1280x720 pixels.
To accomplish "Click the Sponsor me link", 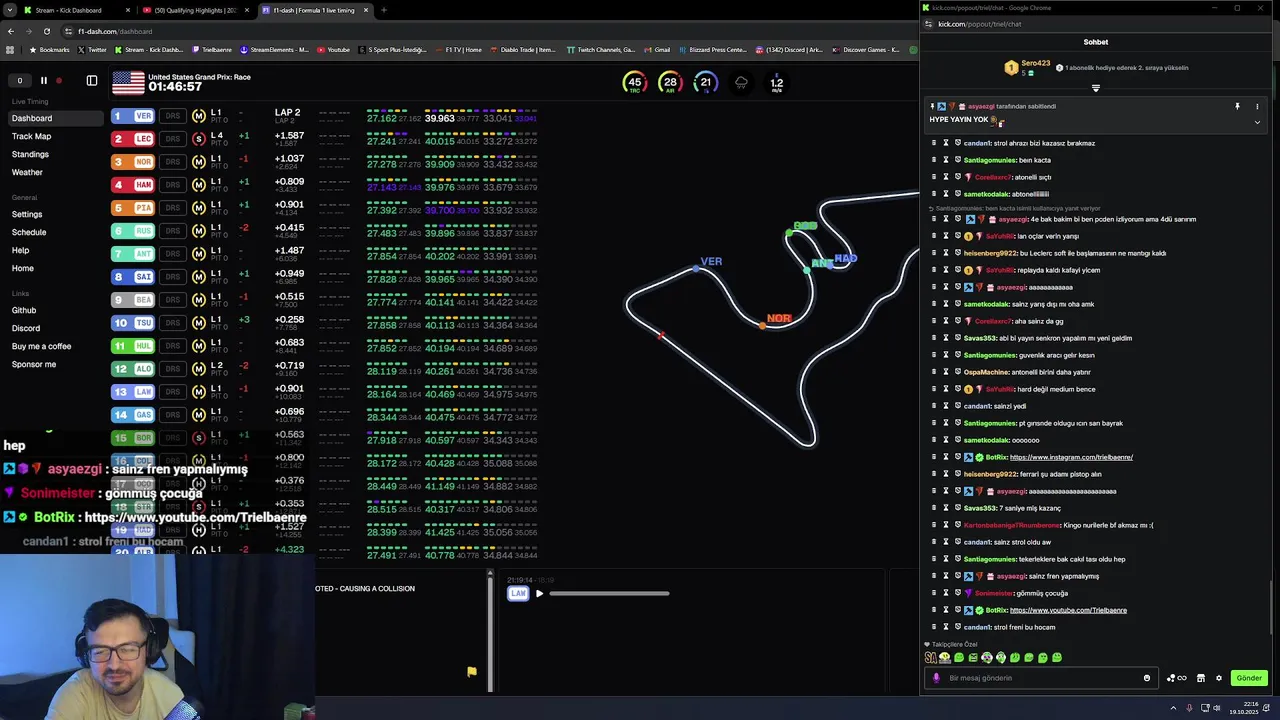I will (34, 364).
